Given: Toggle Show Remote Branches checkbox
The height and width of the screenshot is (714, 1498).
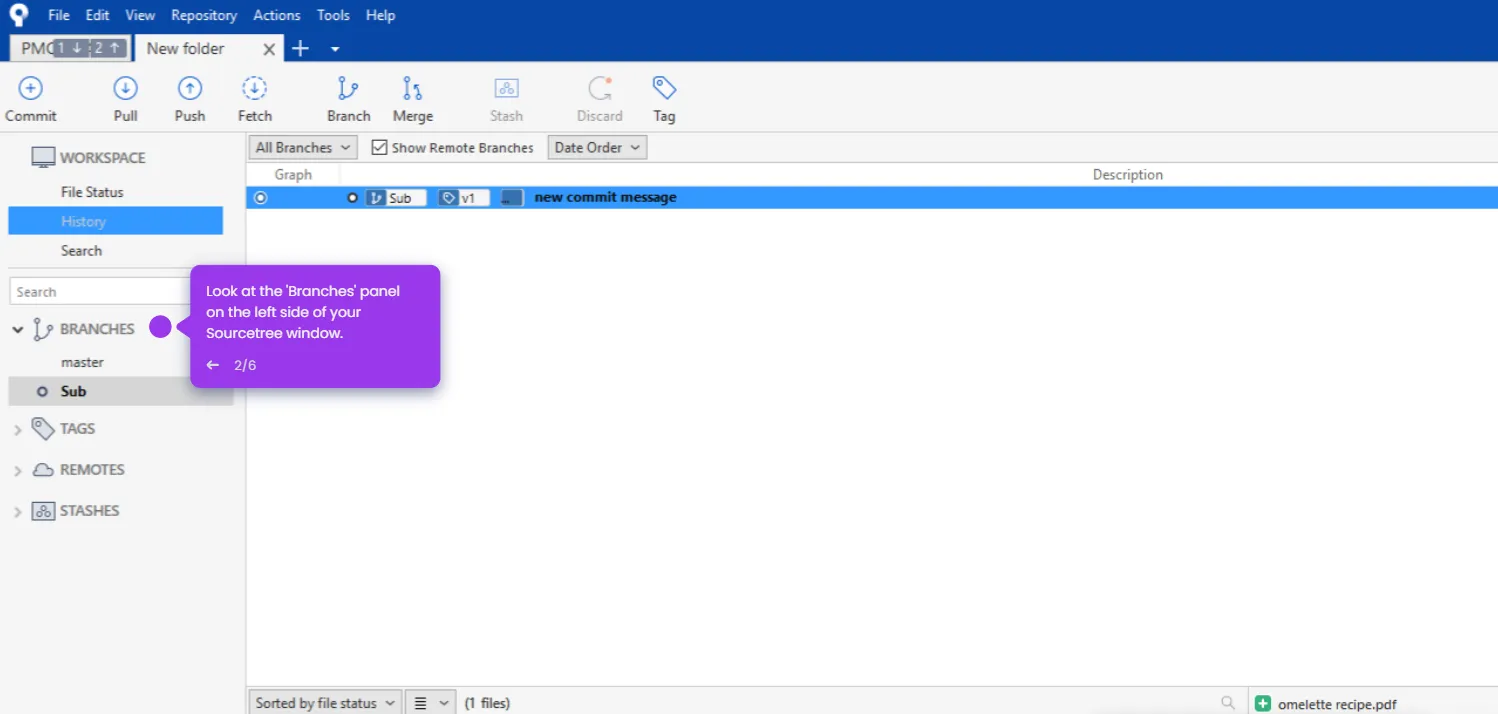Looking at the screenshot, I should [x=379, y=147].
